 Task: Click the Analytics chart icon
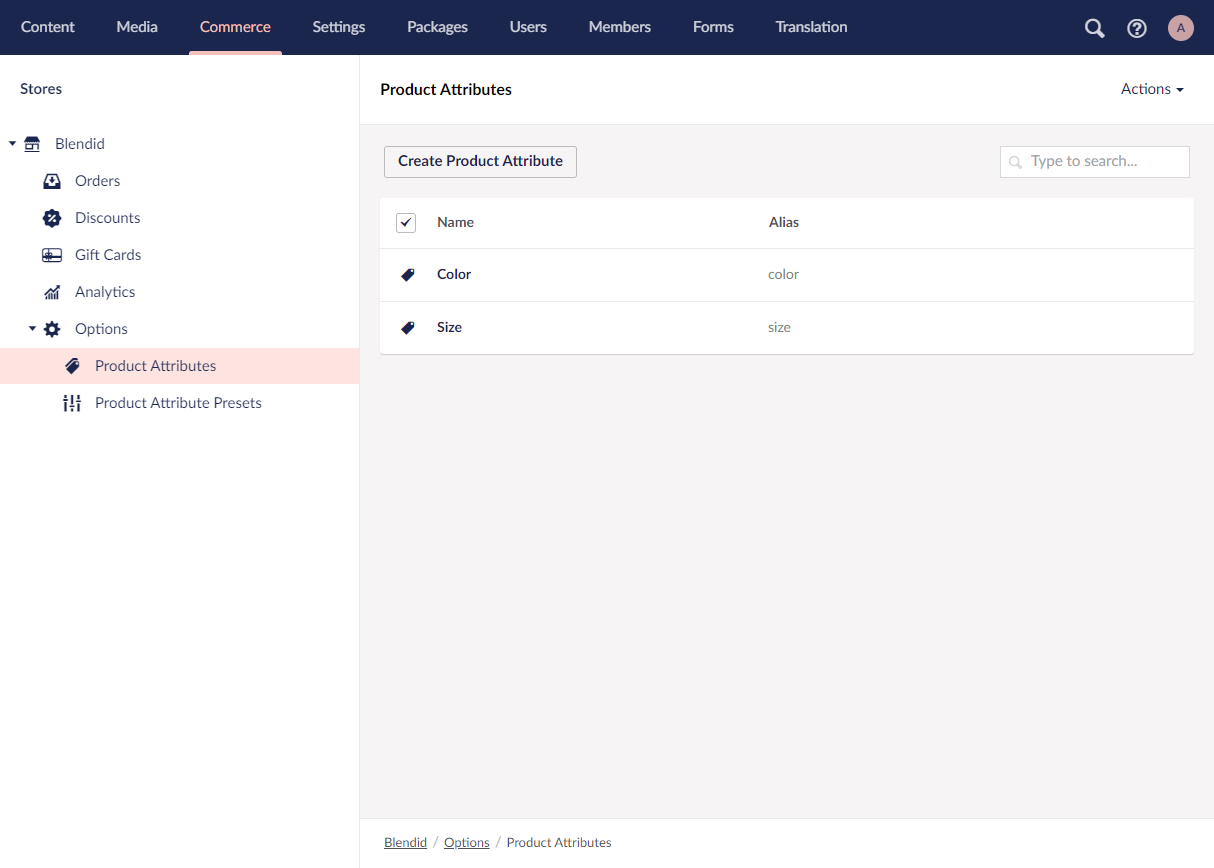coord(52,292)
